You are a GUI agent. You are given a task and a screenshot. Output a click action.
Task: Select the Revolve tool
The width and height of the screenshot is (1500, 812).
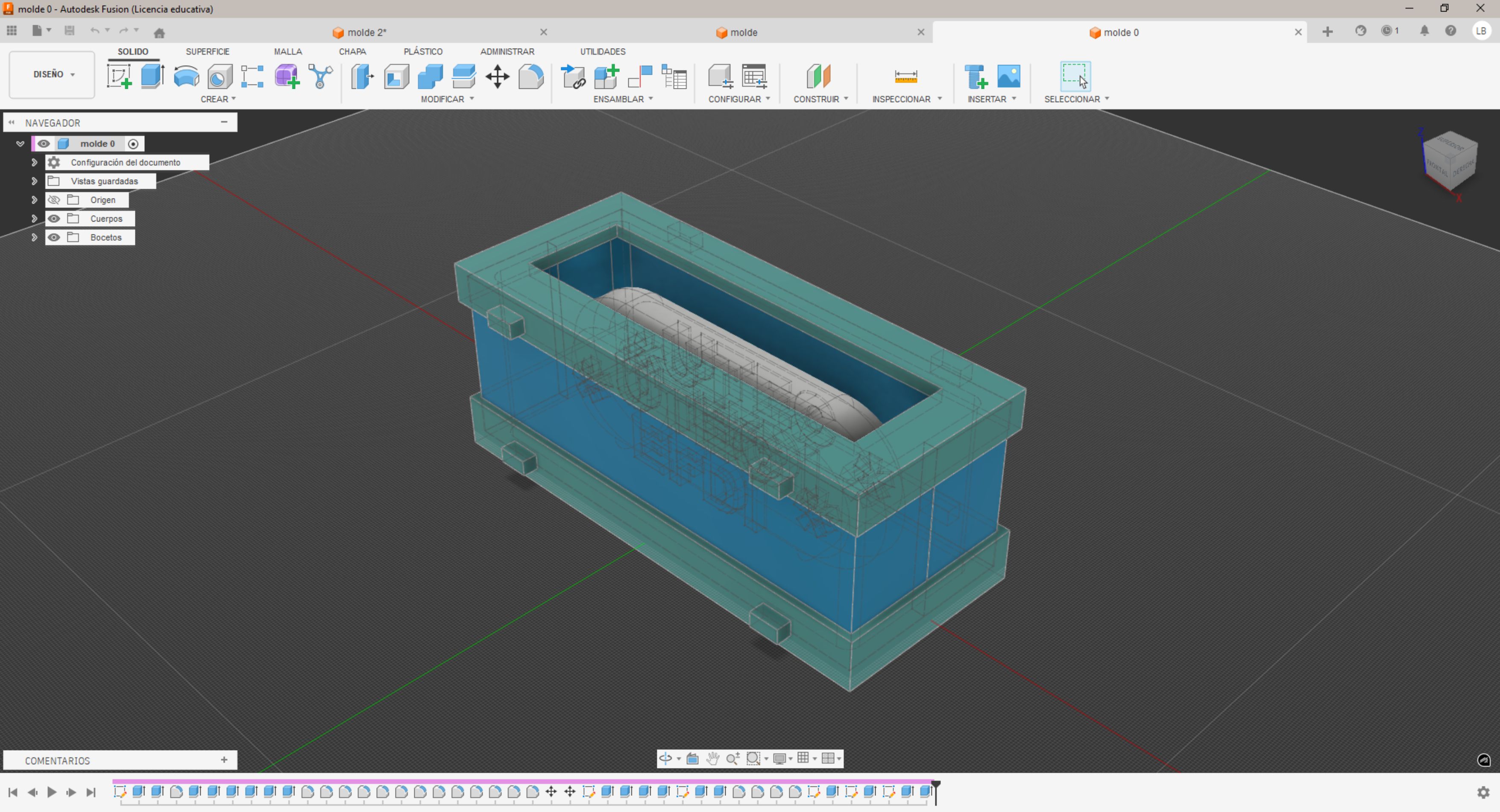point(186,76)
